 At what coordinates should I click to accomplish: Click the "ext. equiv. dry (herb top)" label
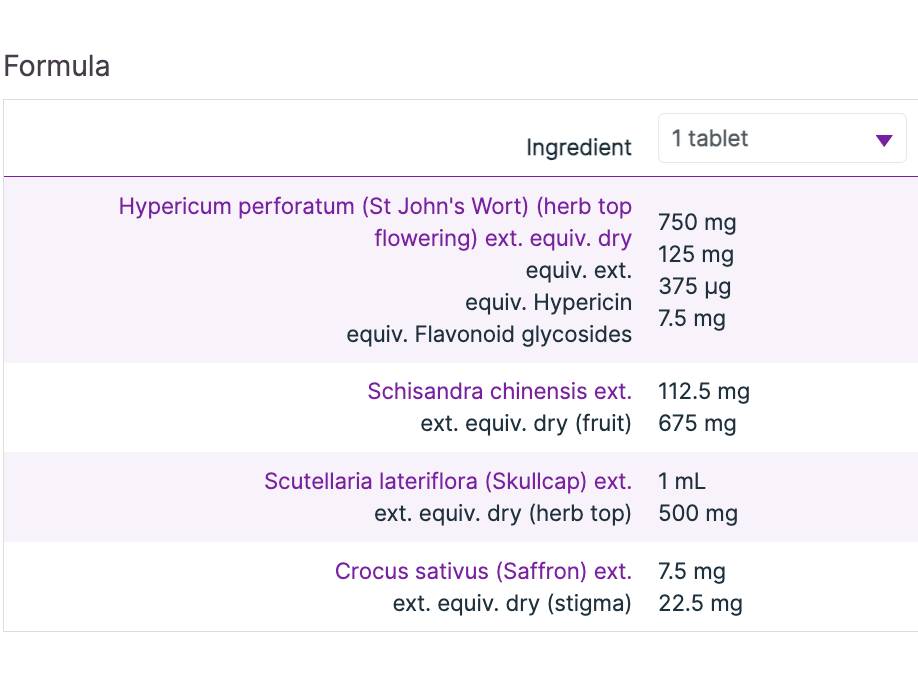(x=503, y=514)
